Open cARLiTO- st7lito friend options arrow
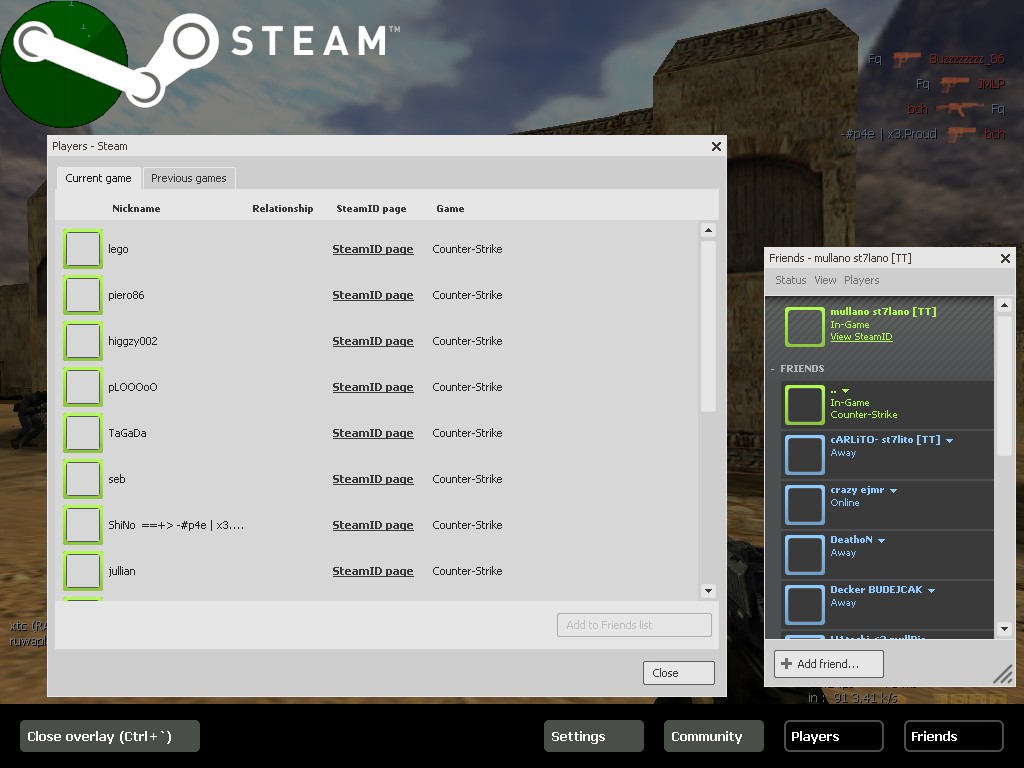 tap(950, 441)
